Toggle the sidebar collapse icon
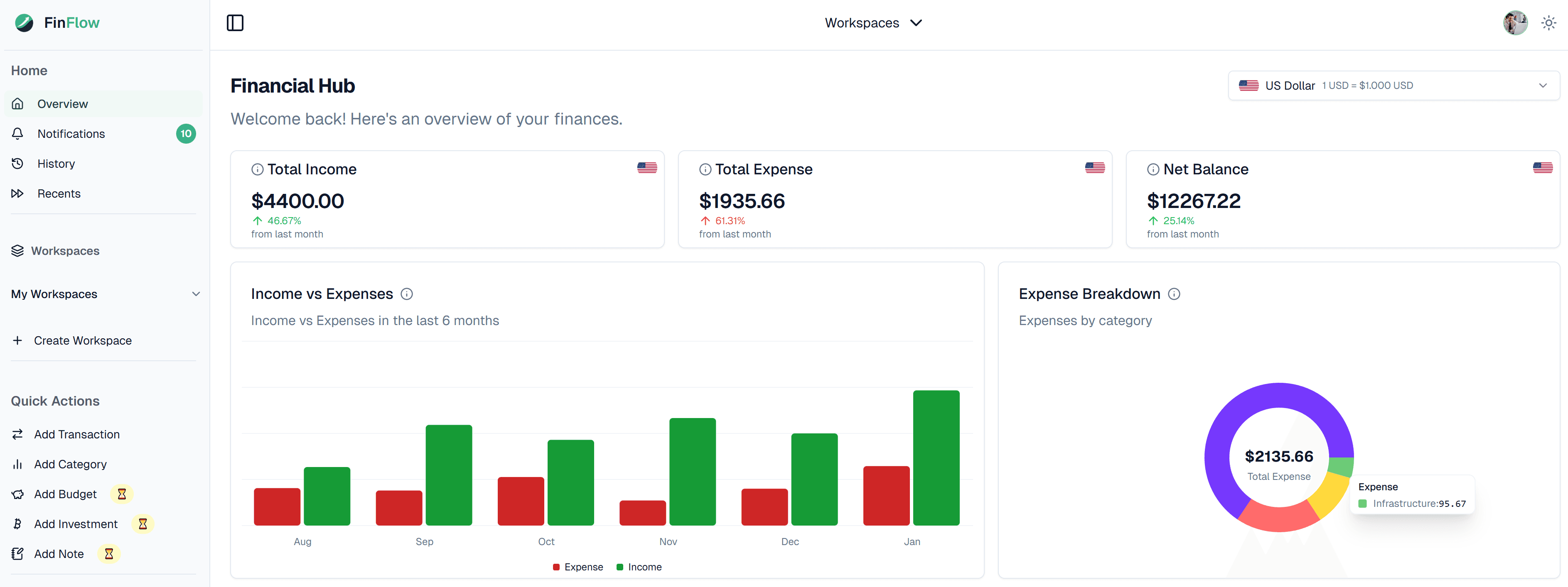Screen dimensions: 1568x587 (235, 22)
